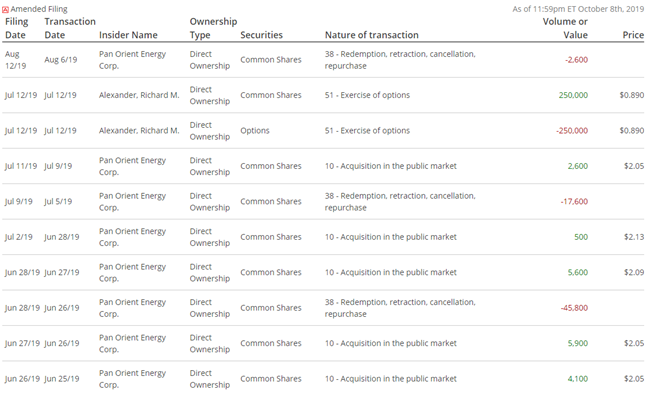This screenshot has width=665, height=395.
Task: Click Pan Orient Energy Corp. in Aug 12/19 row
Action: click(132, 60)
